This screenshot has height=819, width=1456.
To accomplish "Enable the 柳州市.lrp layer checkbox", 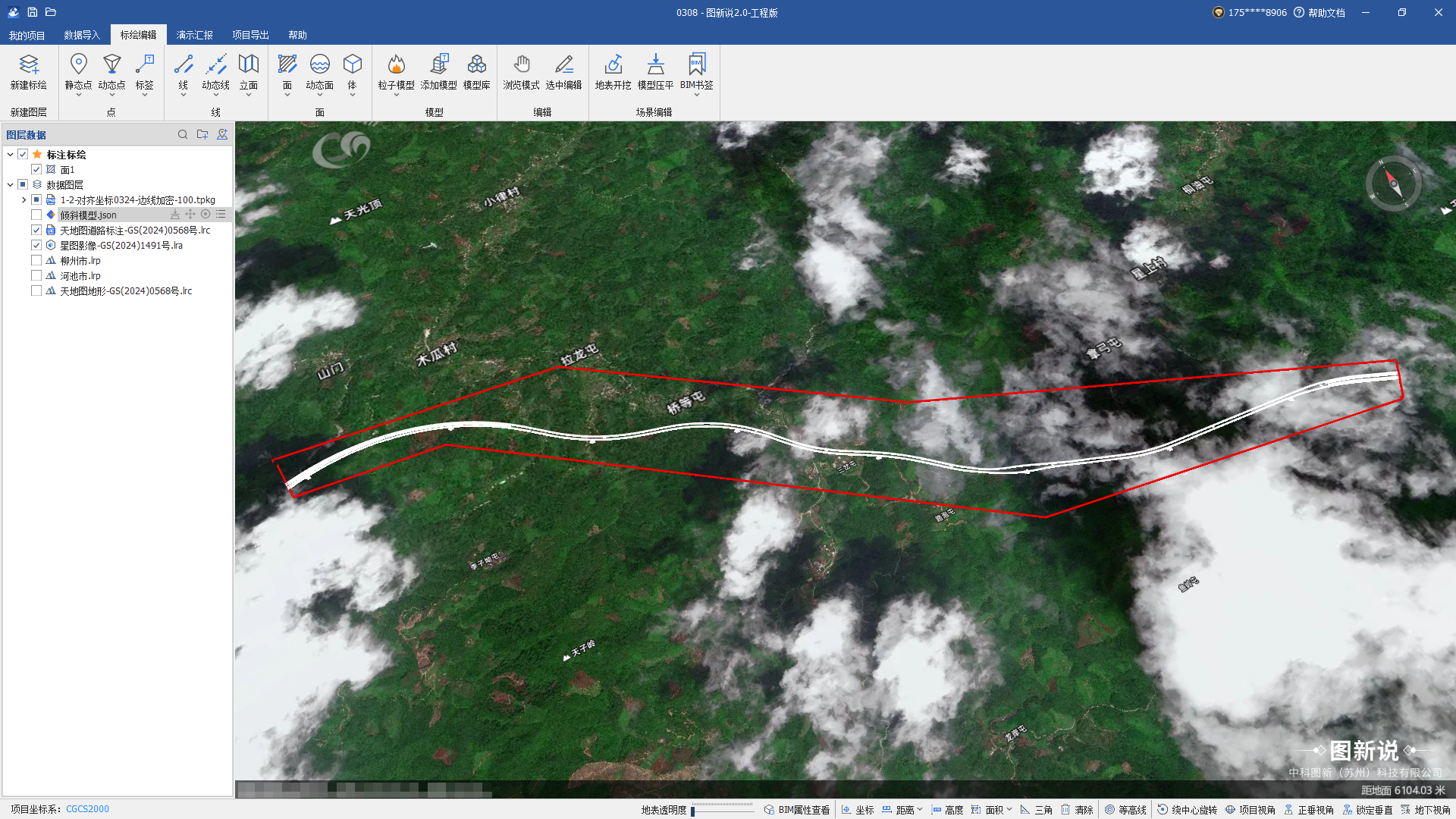I will pos(36,261).
